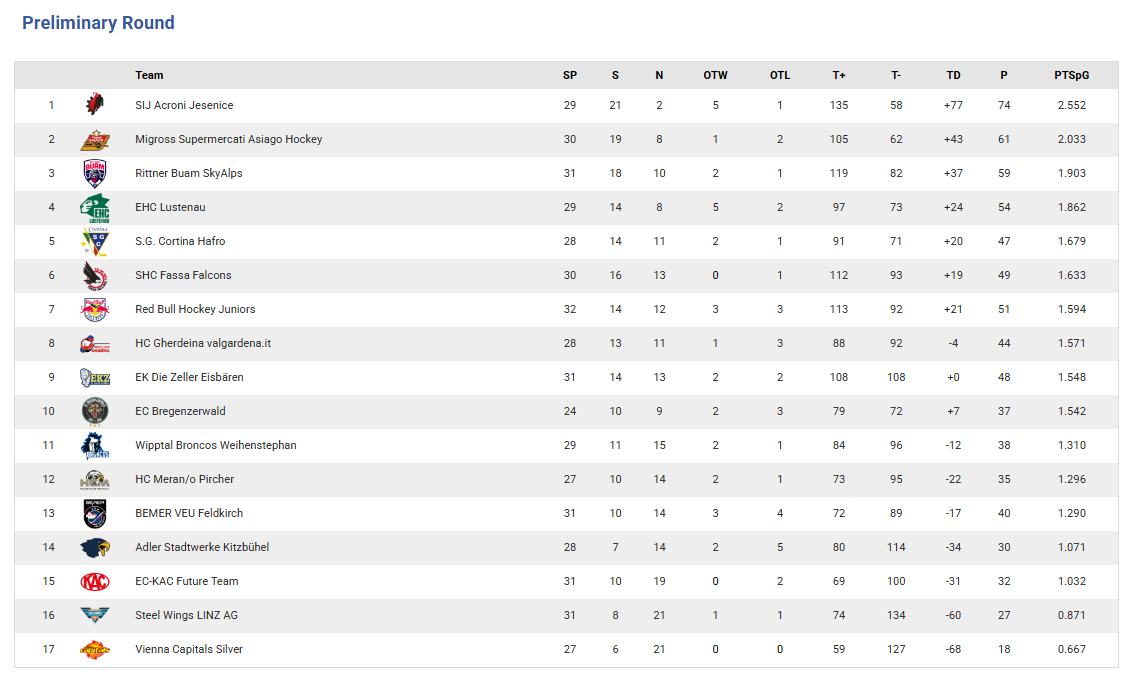Click the Preliminary Round heading
This screenshot has width=1128, height=674.
click(98, 23)
